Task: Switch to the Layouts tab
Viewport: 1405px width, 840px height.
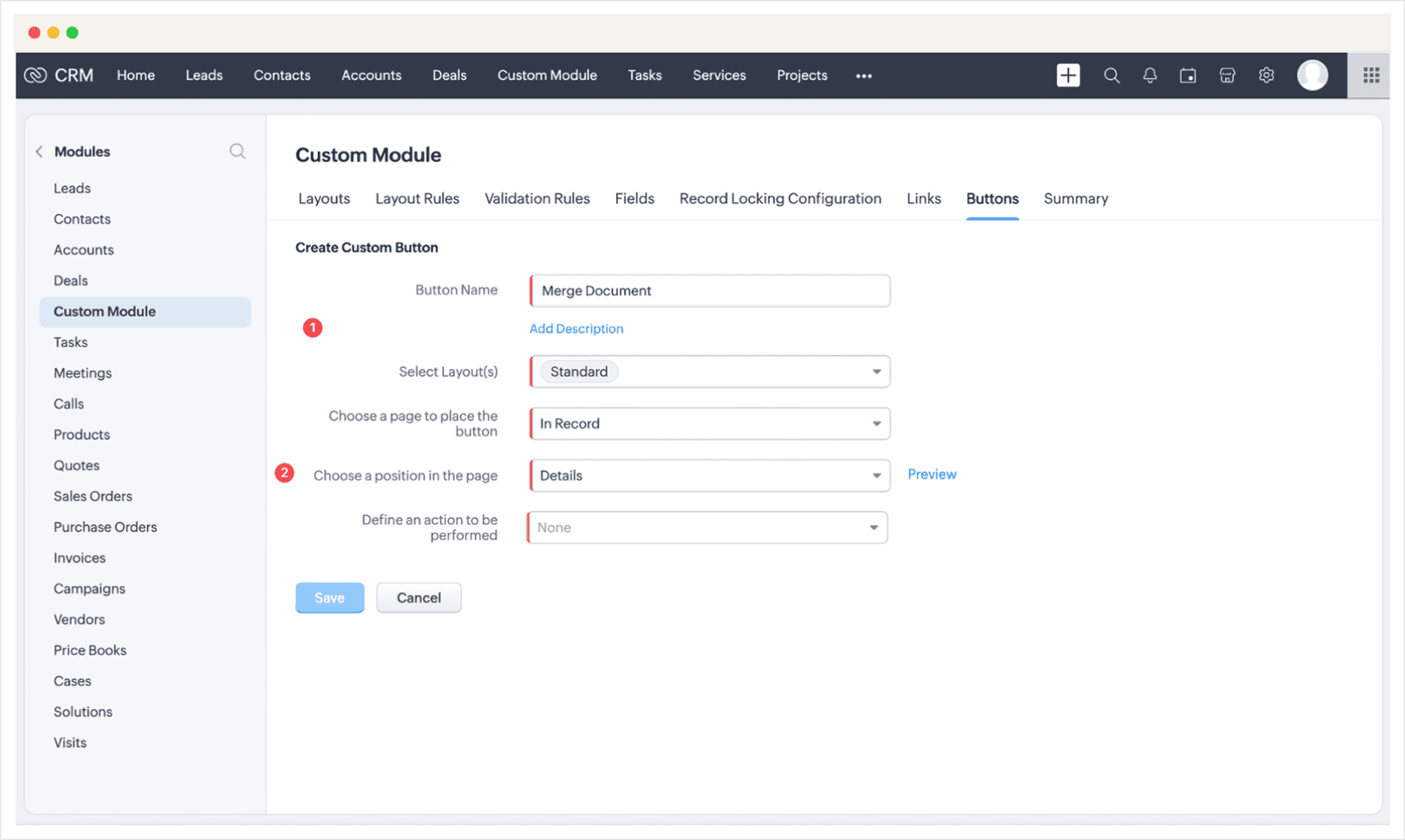Action: (x=324, y=199)
